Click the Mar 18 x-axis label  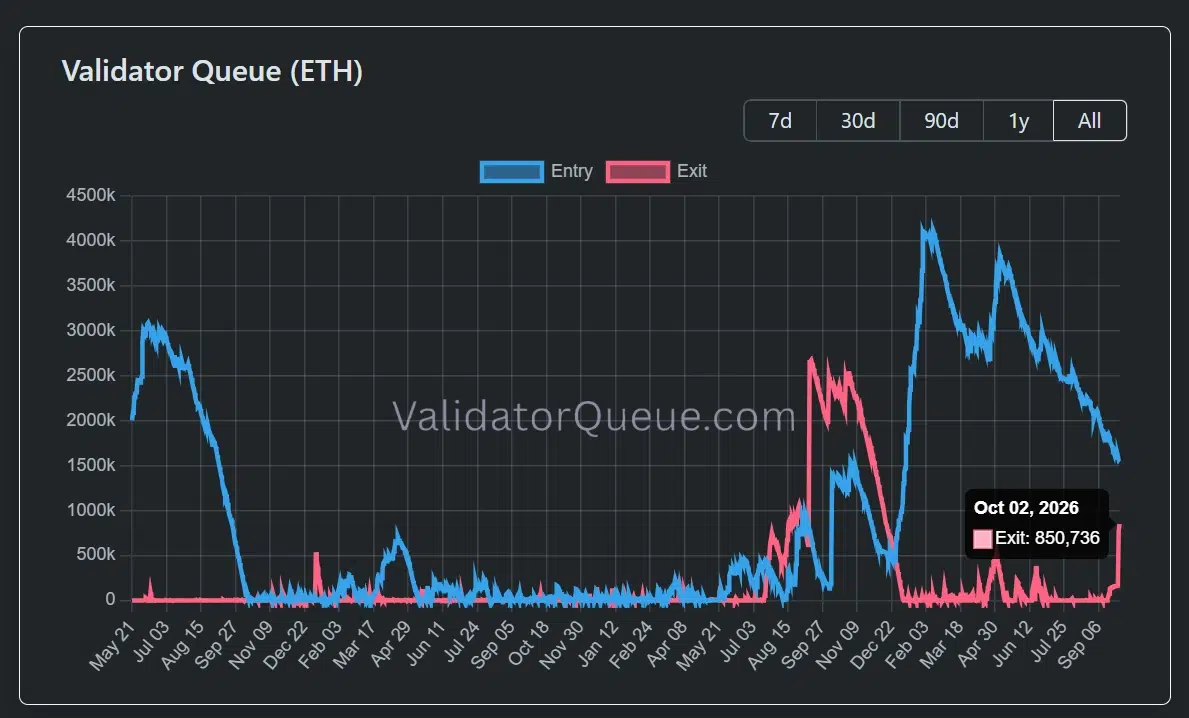click(940, 644)
